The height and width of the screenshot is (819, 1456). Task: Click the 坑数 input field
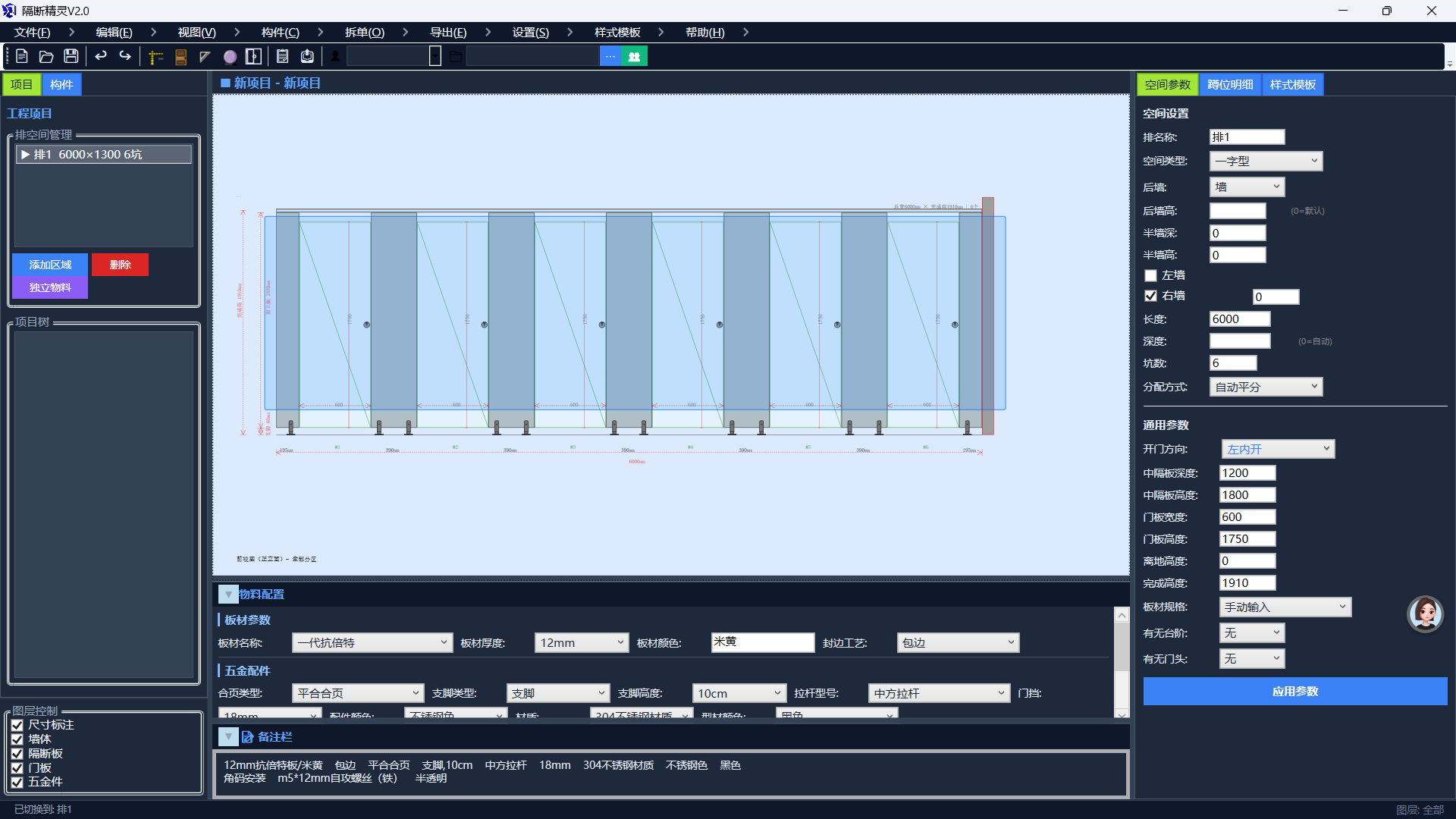click(x=1233, y=362)
